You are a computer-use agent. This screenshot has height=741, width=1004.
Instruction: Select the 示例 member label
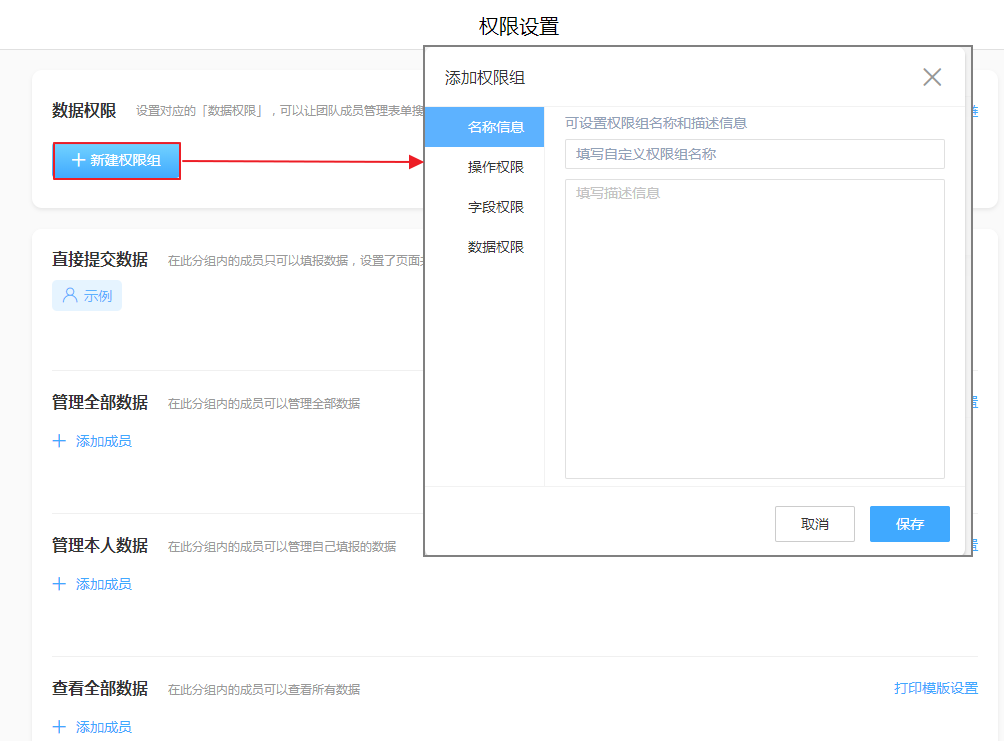coord(98,296)
